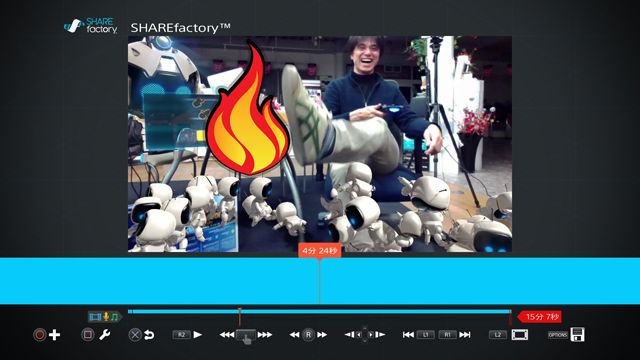Viewport: 640px width, 360px height.
Task: Open full-screen preview frame icon
Action: pos(520,335)
